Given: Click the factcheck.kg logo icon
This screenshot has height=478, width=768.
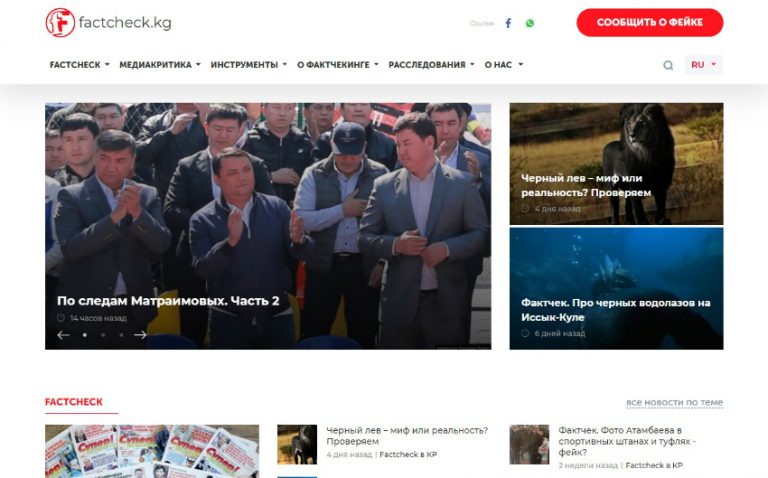Looking at the screenshot, I should pyautogui.click(x=60, y=22).
